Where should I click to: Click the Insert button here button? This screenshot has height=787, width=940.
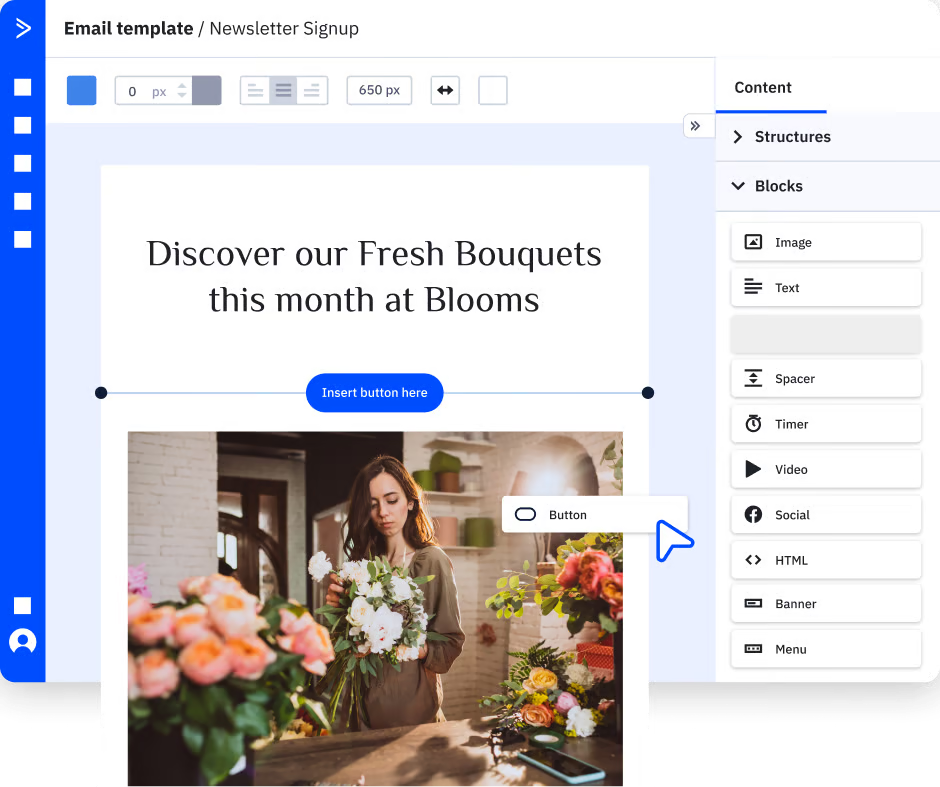click(374, 392)
